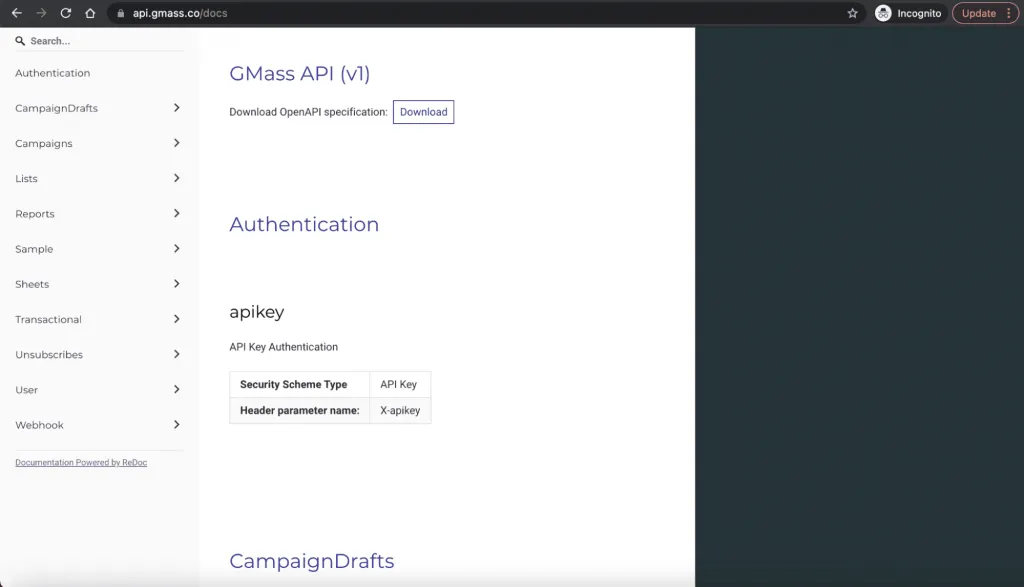Open the Incognito profile indicator

pyautogui.click(x=910, y=13)
